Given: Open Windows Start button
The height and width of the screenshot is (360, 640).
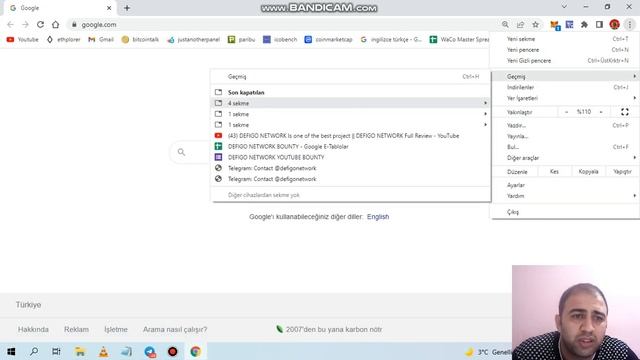Looking at the screenshot, I should click(11, 351).
